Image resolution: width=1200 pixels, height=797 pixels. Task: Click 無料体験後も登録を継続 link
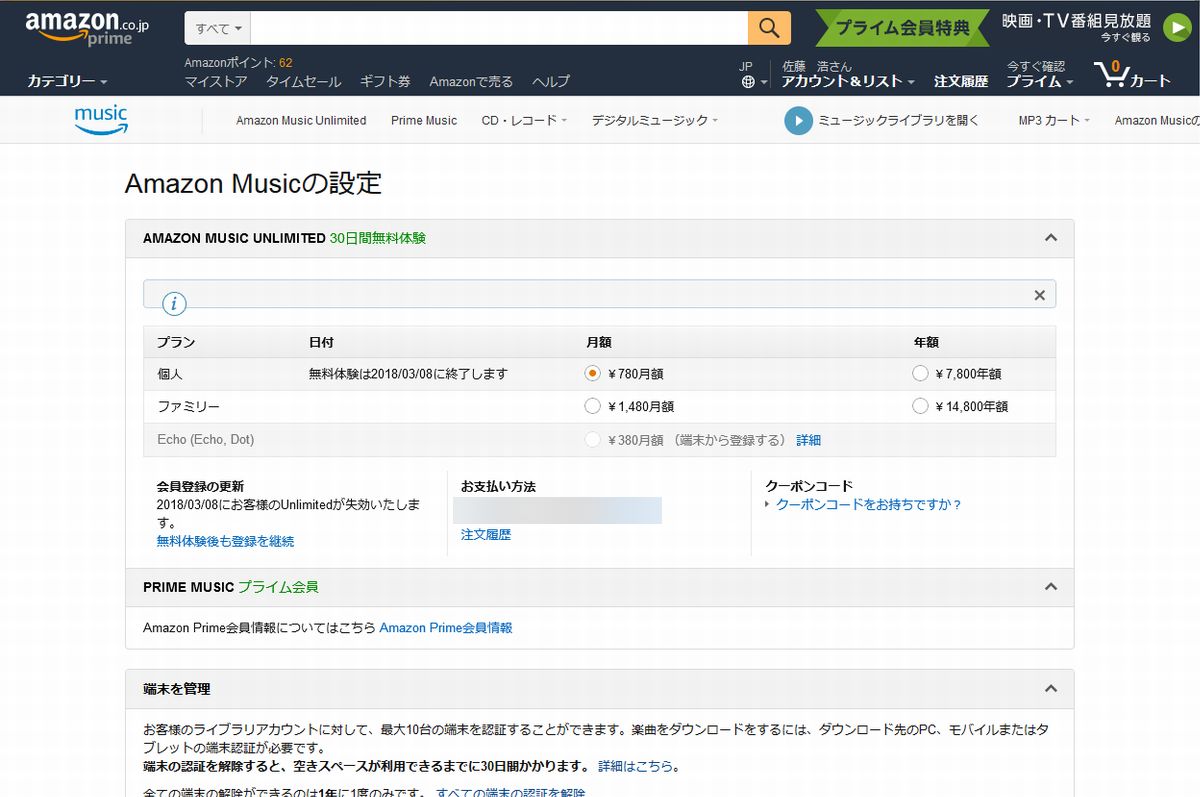(x=225, y=541)
